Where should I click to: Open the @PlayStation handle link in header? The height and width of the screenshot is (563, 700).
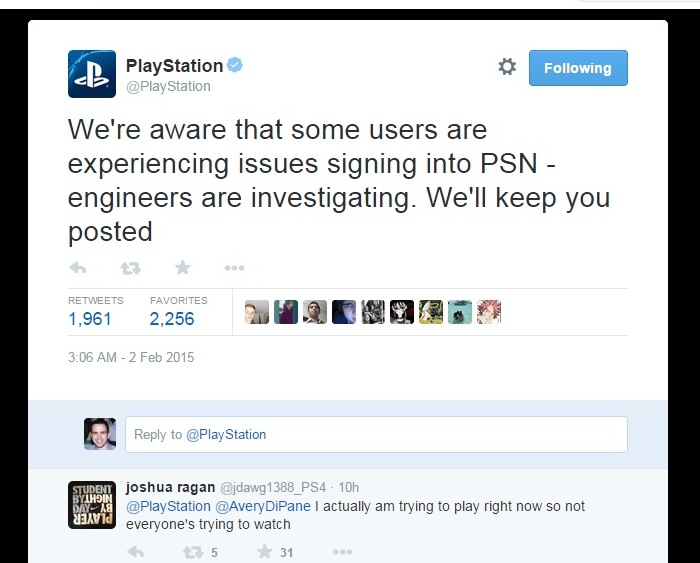pos(168,87)
